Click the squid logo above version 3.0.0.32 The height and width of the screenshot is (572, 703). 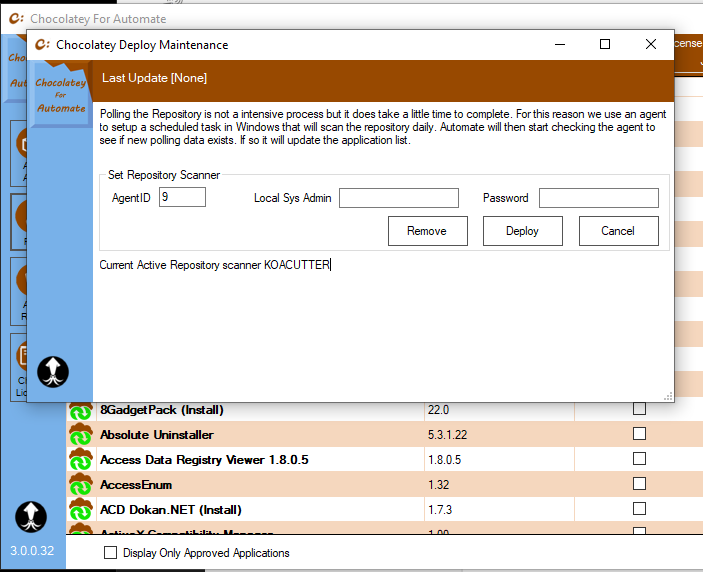coord(30,517)
